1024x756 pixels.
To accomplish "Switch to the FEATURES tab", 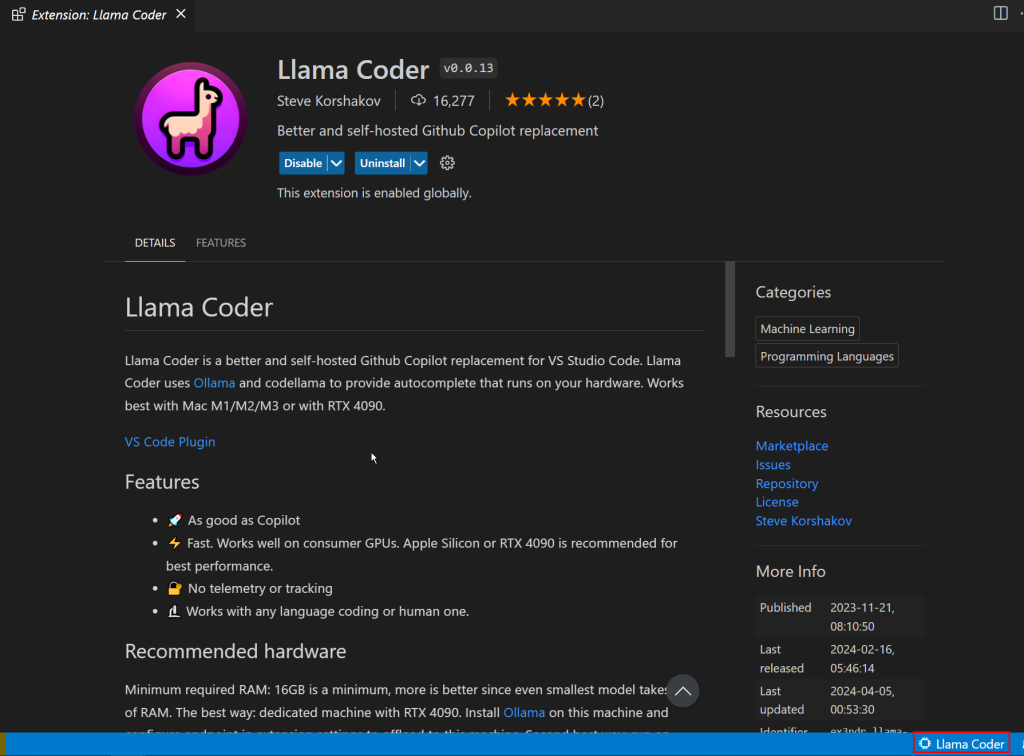I will click(x=221, y=243).
